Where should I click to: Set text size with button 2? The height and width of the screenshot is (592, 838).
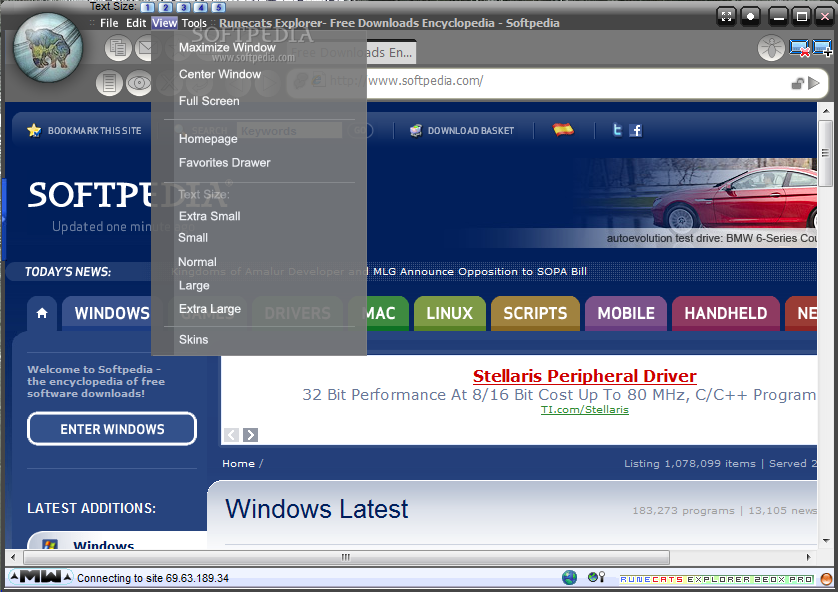[x=165, y=7]
